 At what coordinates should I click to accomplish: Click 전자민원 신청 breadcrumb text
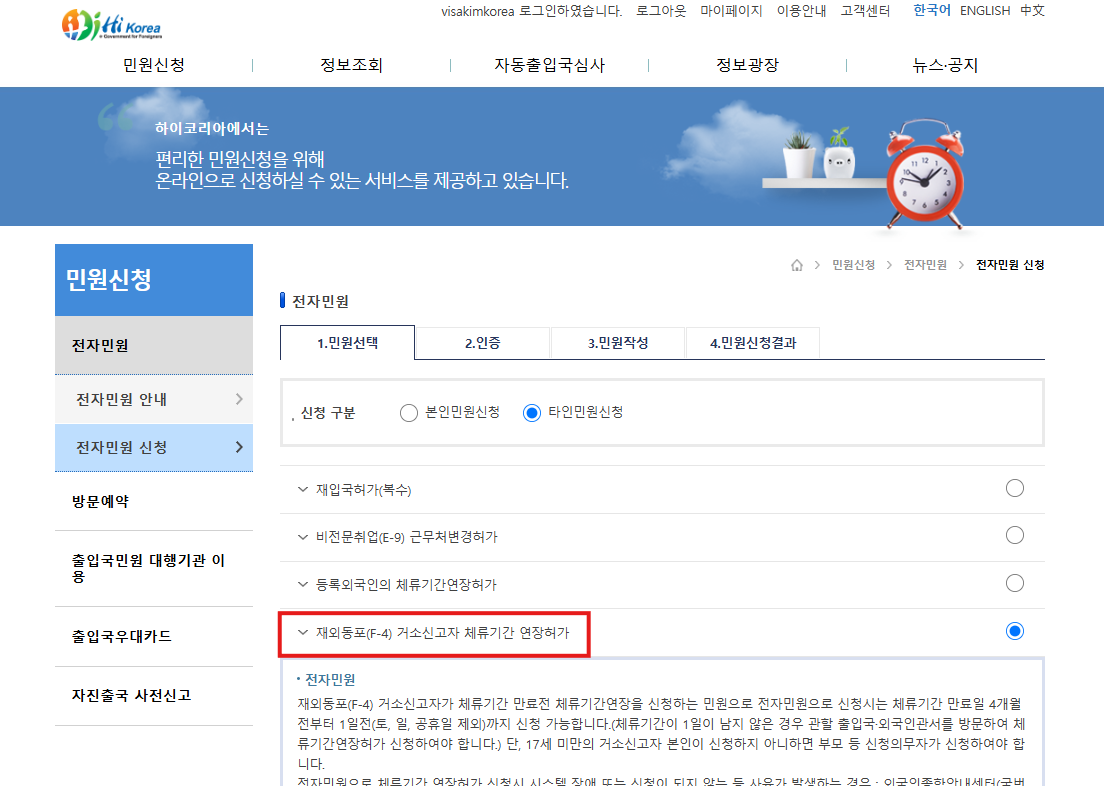tap(1010, 265)
